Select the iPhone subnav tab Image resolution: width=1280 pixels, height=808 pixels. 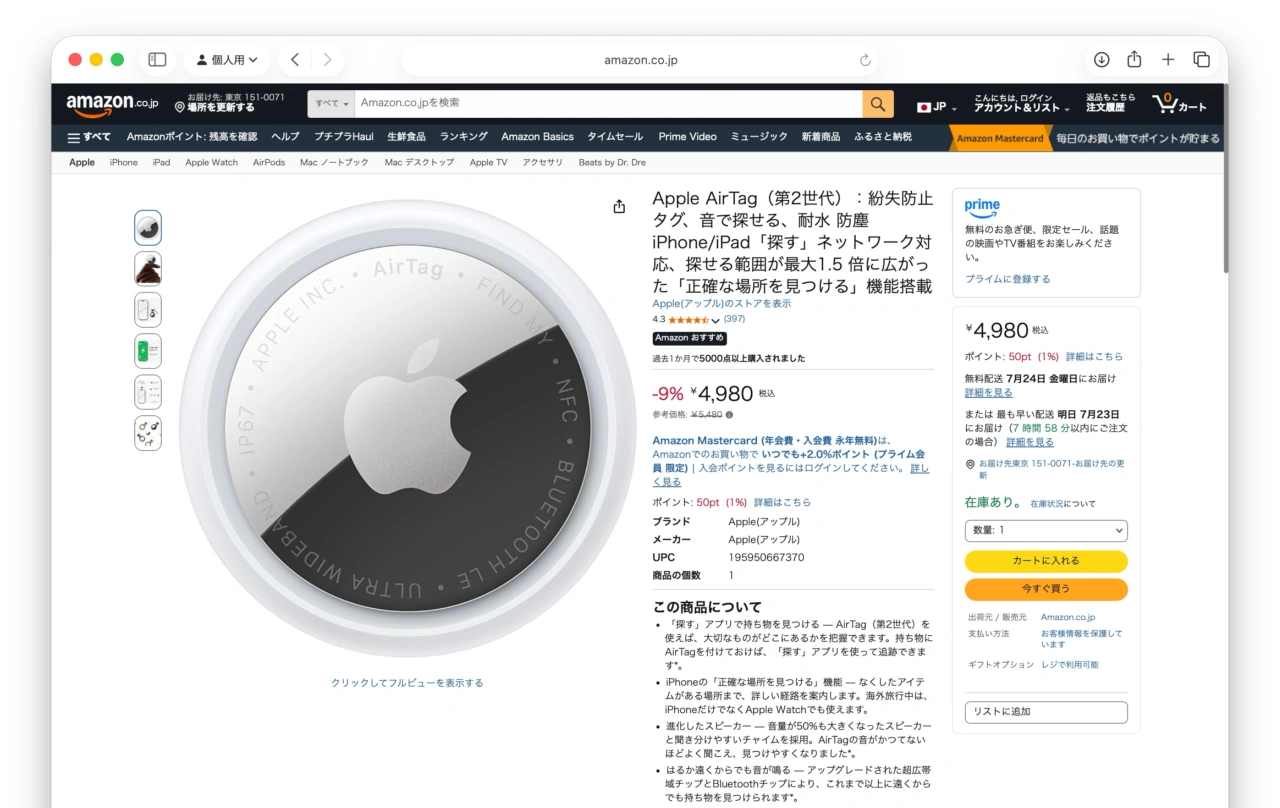click(x=124, y=162)
